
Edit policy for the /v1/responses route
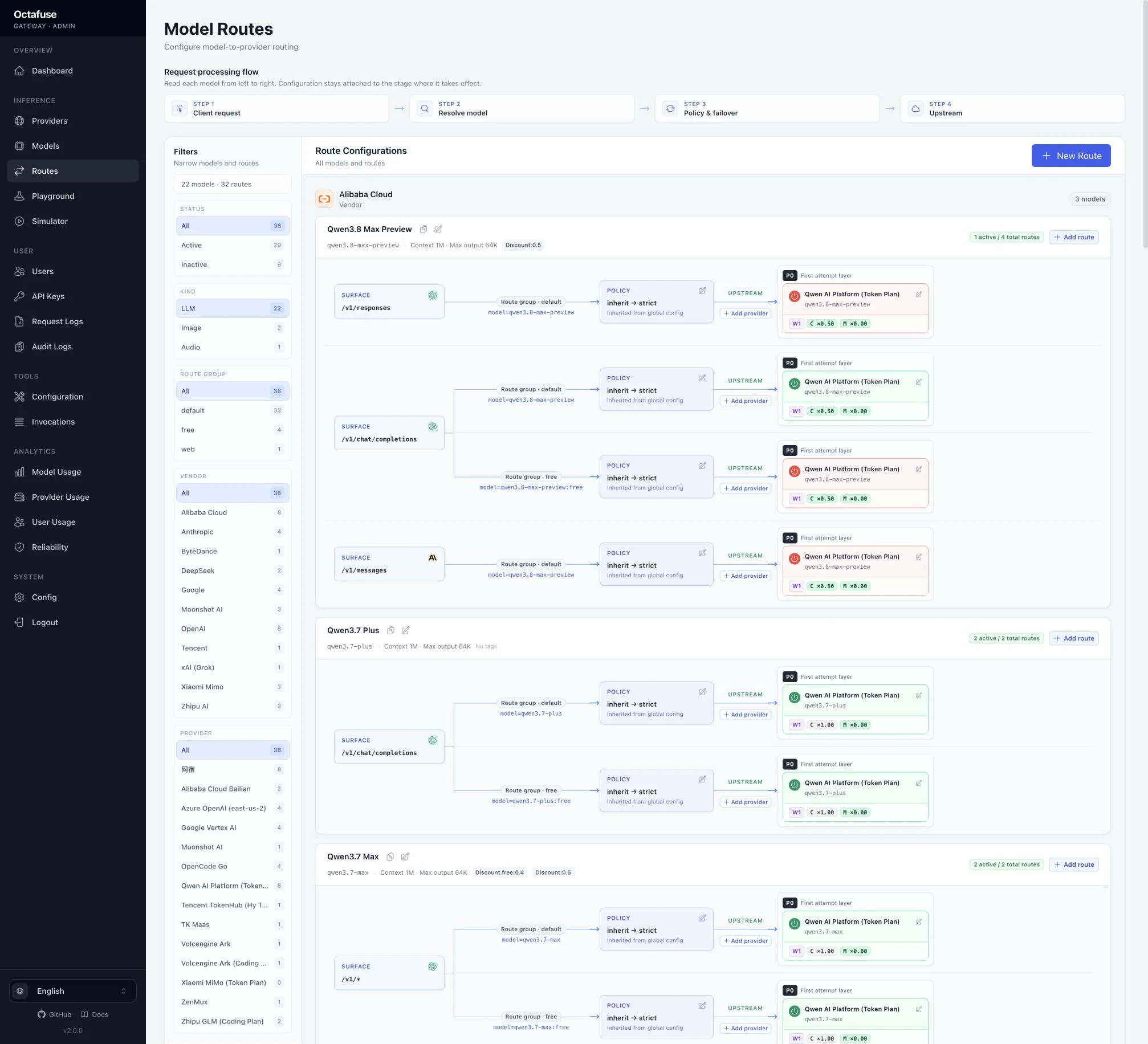pos(702,291)
